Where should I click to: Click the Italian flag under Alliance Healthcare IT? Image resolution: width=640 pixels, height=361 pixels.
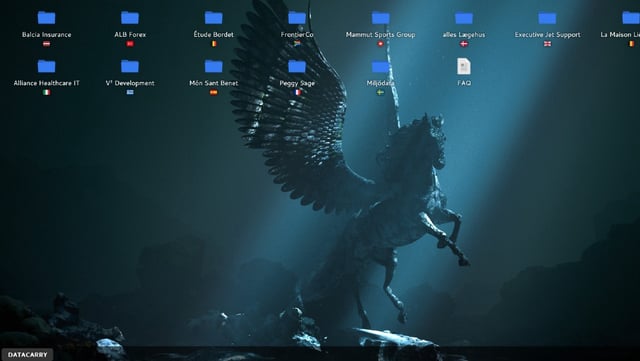(47, 92)
